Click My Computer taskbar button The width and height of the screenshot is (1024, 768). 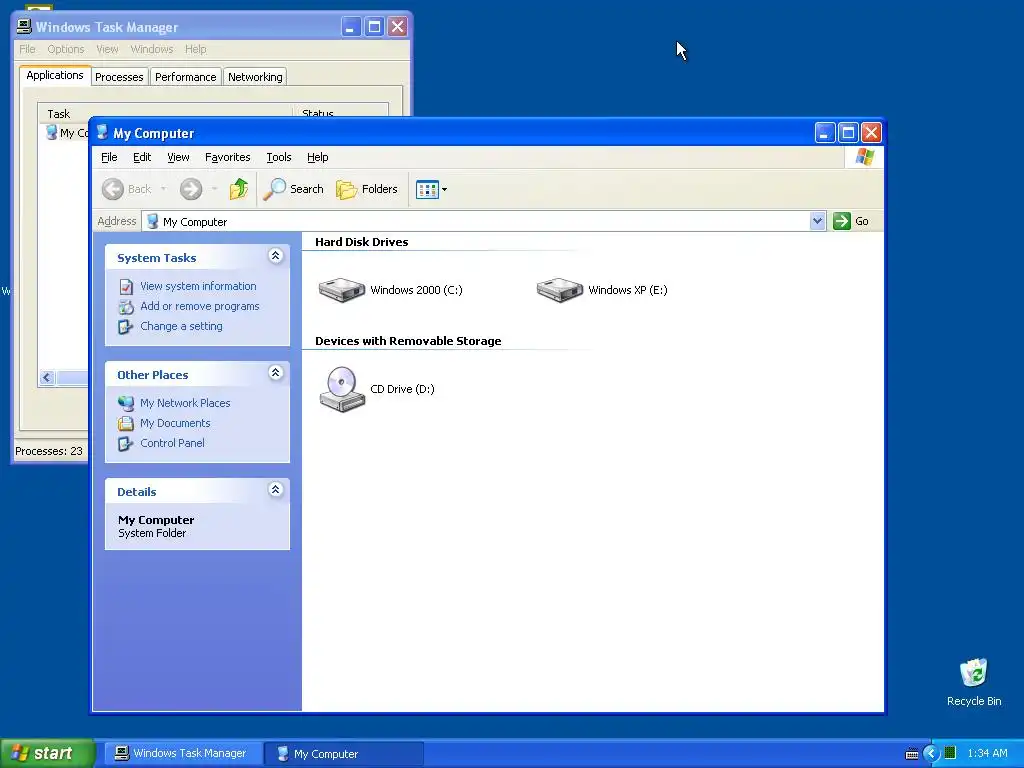(x=344, y=754)
